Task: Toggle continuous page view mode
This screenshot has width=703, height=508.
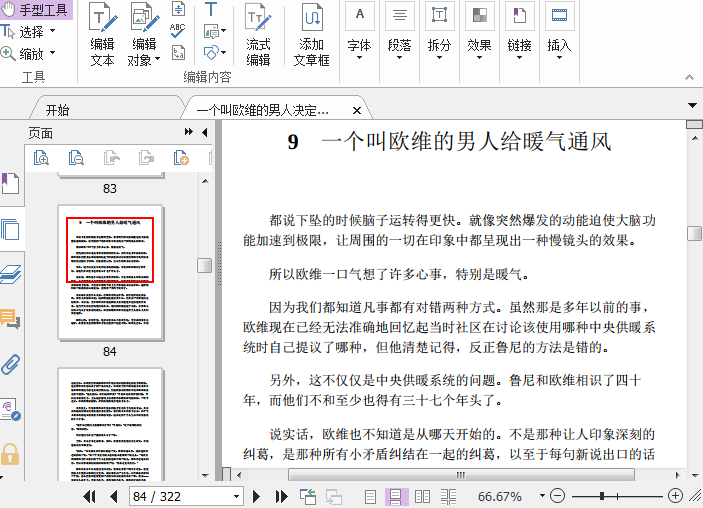Action: [x=396, y=496]
